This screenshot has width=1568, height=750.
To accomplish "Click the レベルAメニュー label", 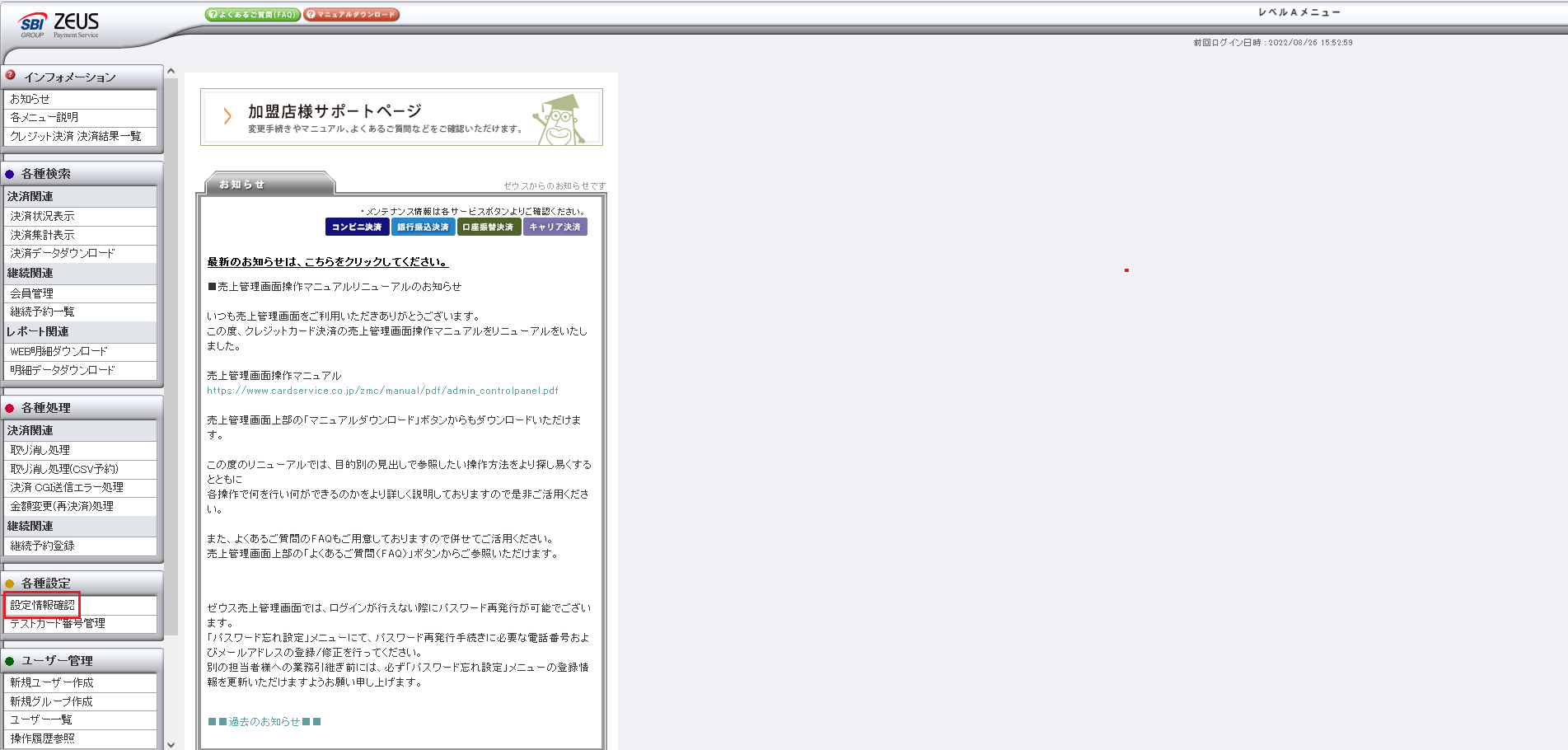I will [1299, 12].
